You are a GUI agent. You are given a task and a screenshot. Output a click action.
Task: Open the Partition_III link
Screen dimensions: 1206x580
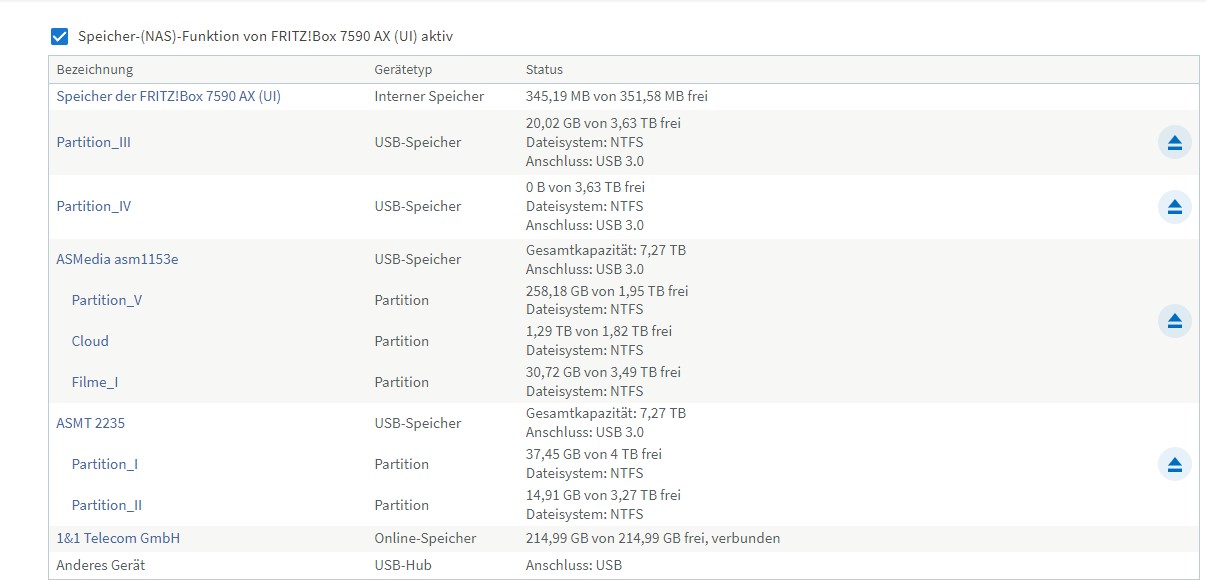tap(94, 142)
